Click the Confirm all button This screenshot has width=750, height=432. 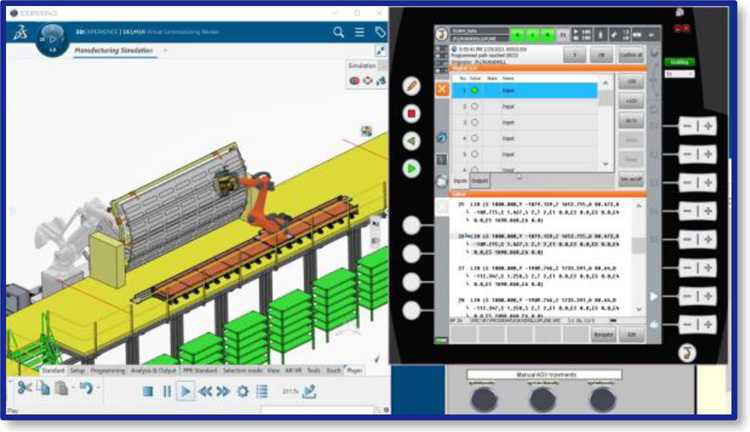631,55
